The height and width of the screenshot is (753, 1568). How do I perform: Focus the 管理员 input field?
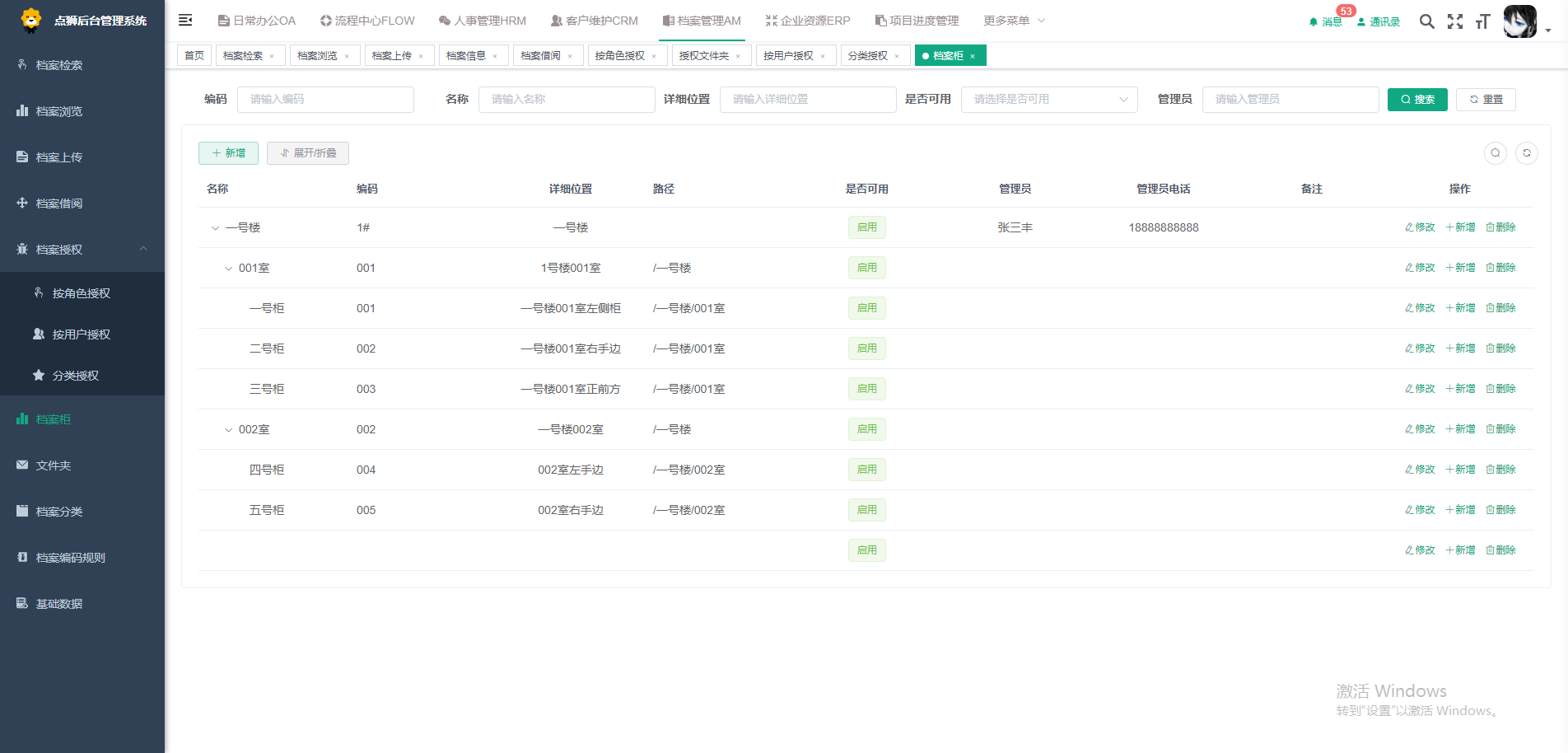(x=1290, y=100)
